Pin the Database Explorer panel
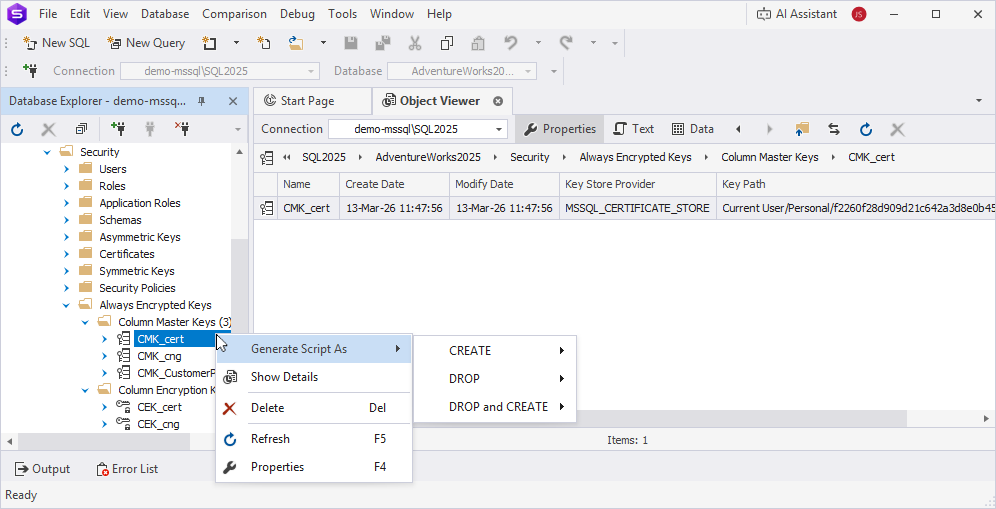 tap(202, 101)
